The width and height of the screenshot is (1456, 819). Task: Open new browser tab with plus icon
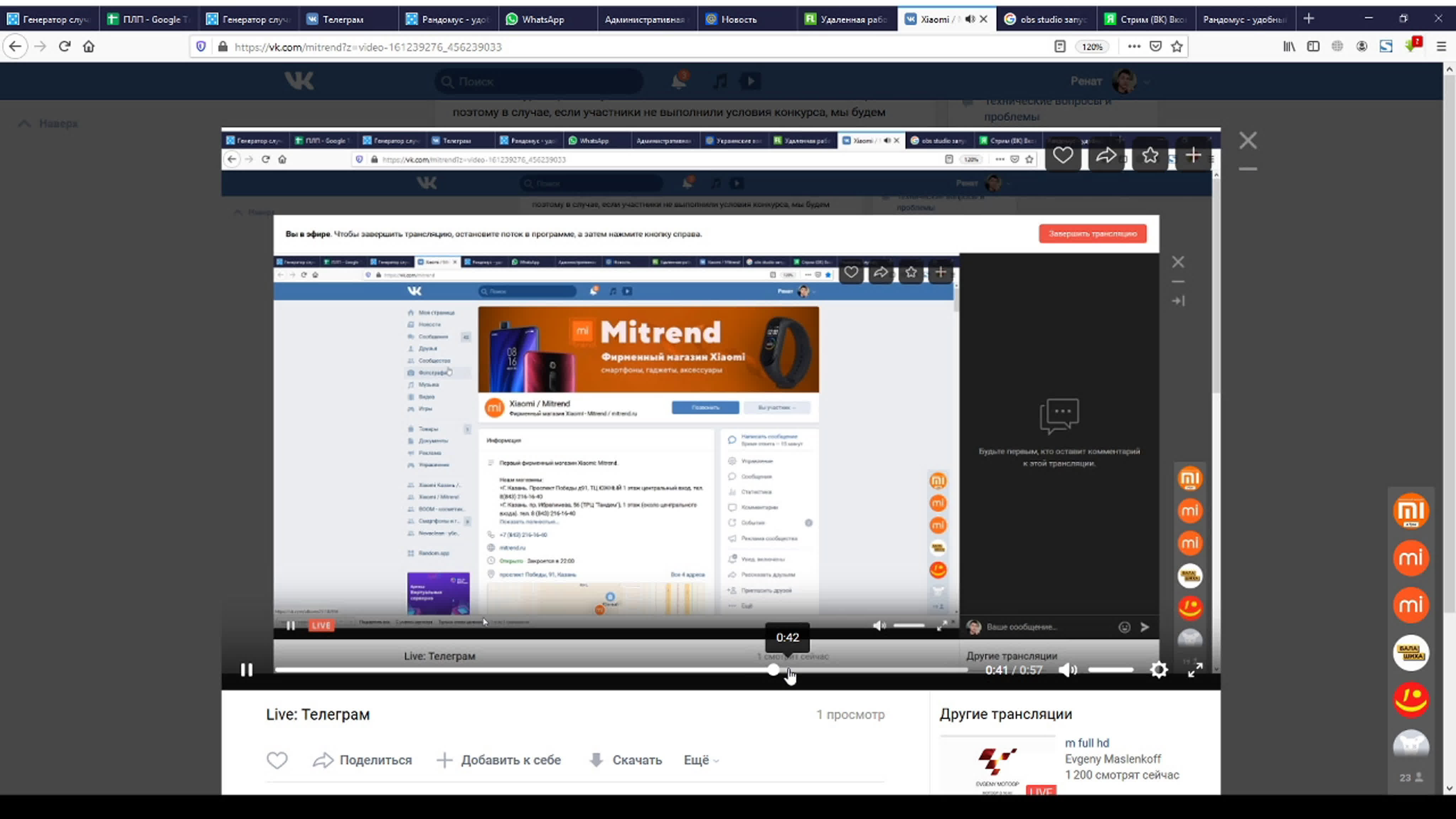point(1308,19)
